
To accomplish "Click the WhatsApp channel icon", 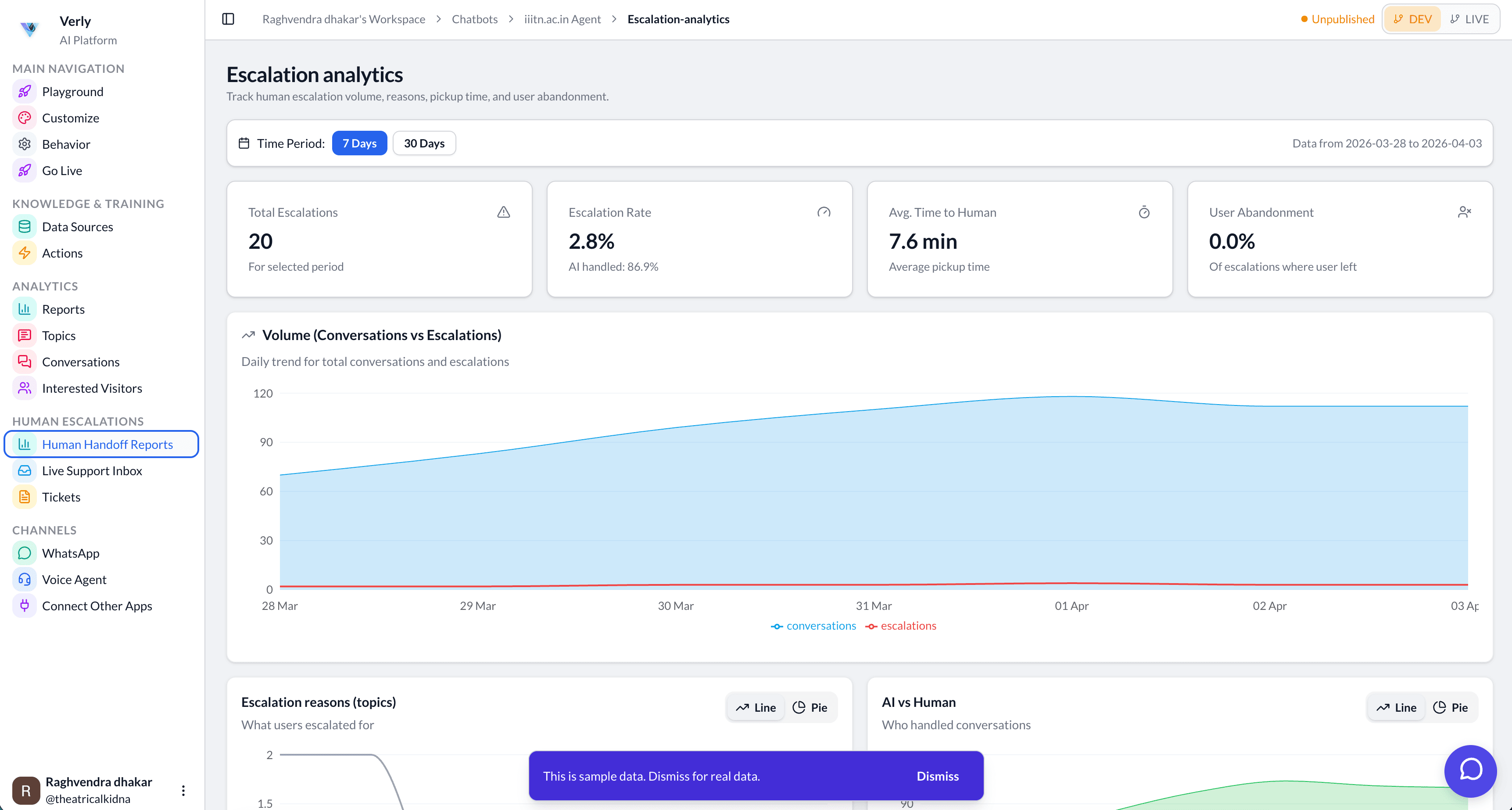I will click(x=24, y=553).
